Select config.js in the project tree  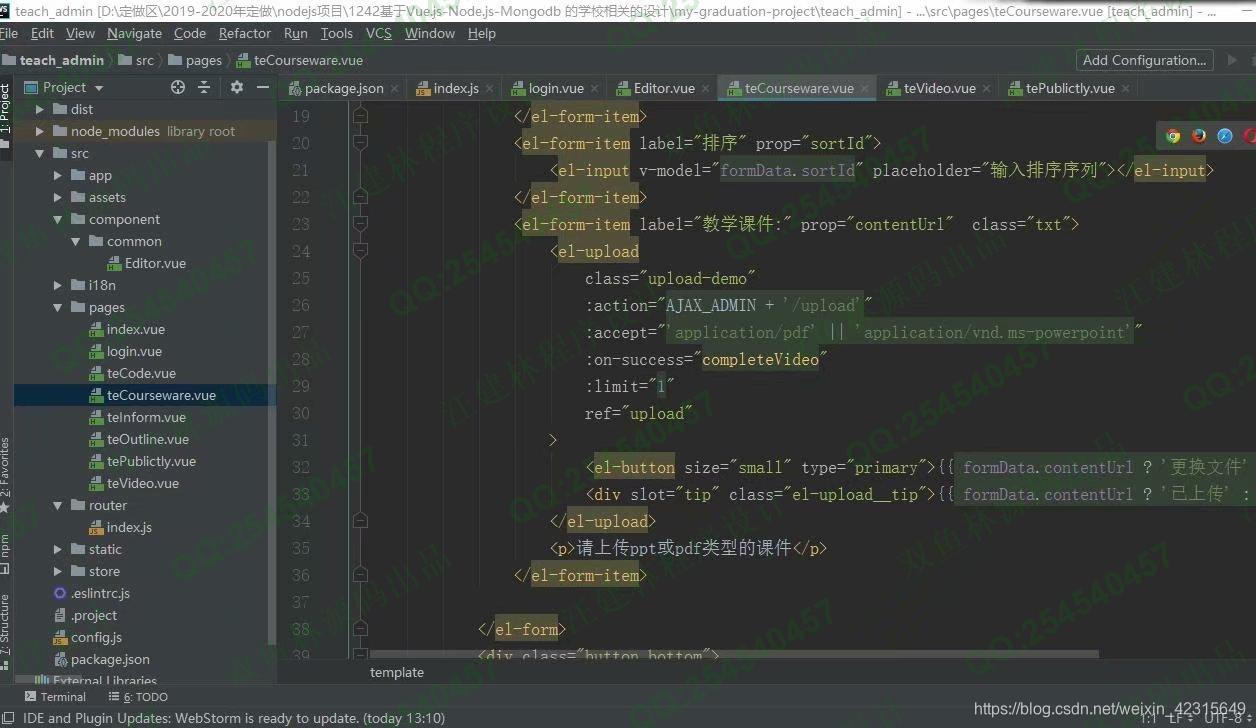tap(96, 637)
